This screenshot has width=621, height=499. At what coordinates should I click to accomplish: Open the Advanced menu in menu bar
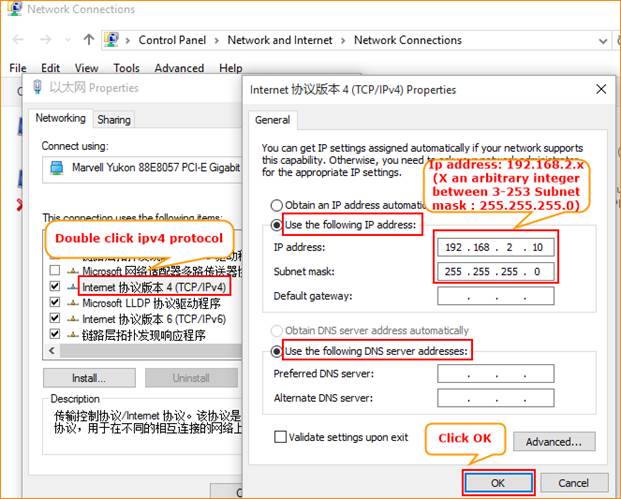pos(179,68)
